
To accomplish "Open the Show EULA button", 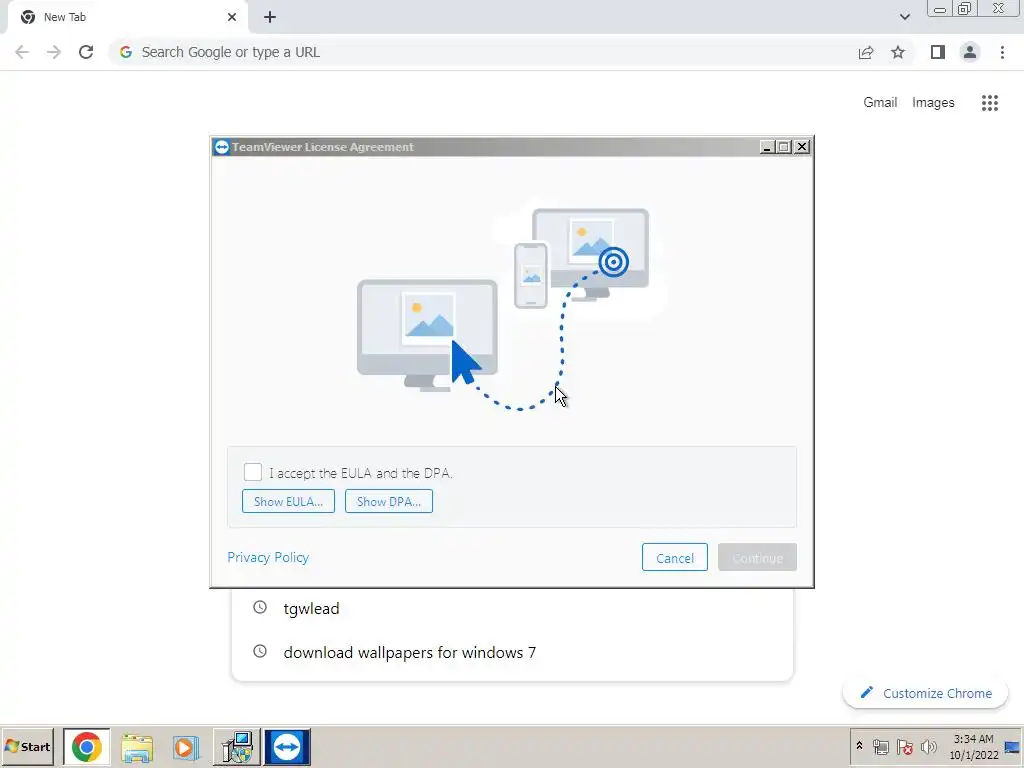I will click(x=288, y=502).
